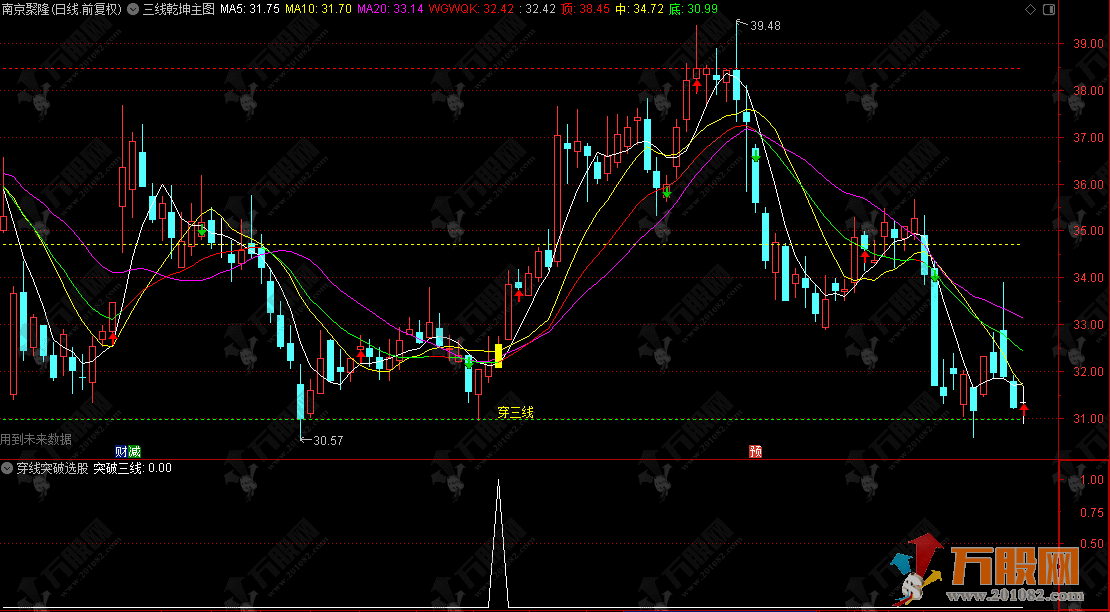Expand the 穿线突破选股 indicator dropdown arrow
Image resolution: width=1110 pixels, height=612 pixels.
[x=8, y=467]
